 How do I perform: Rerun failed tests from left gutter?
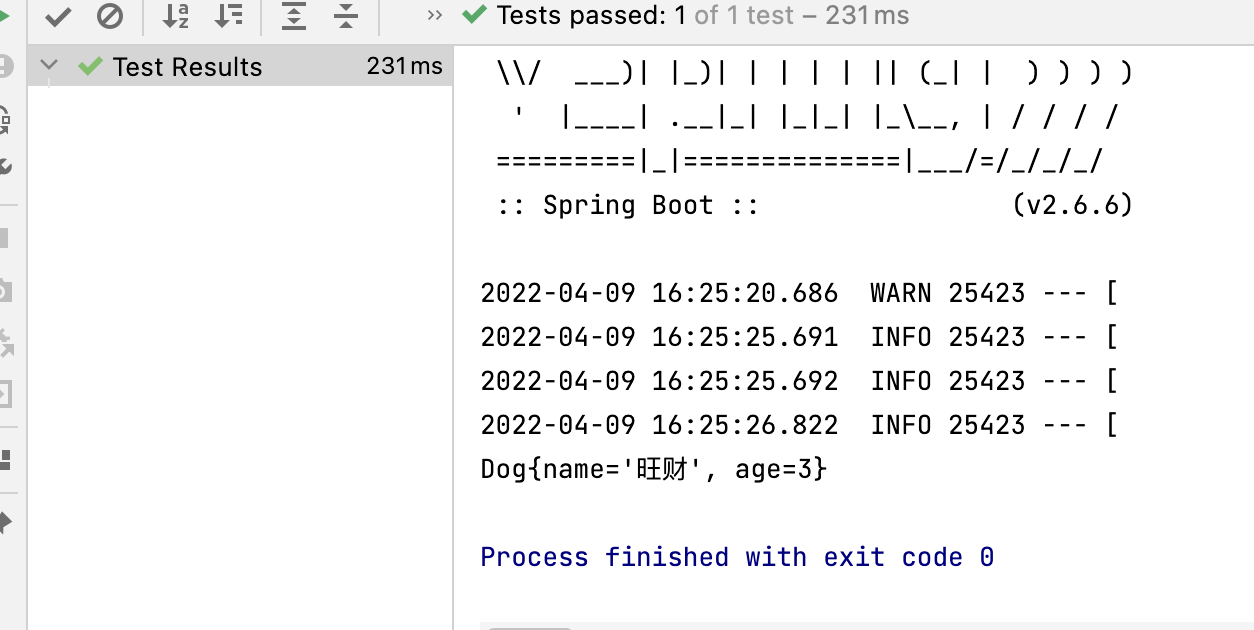point(4,67)
